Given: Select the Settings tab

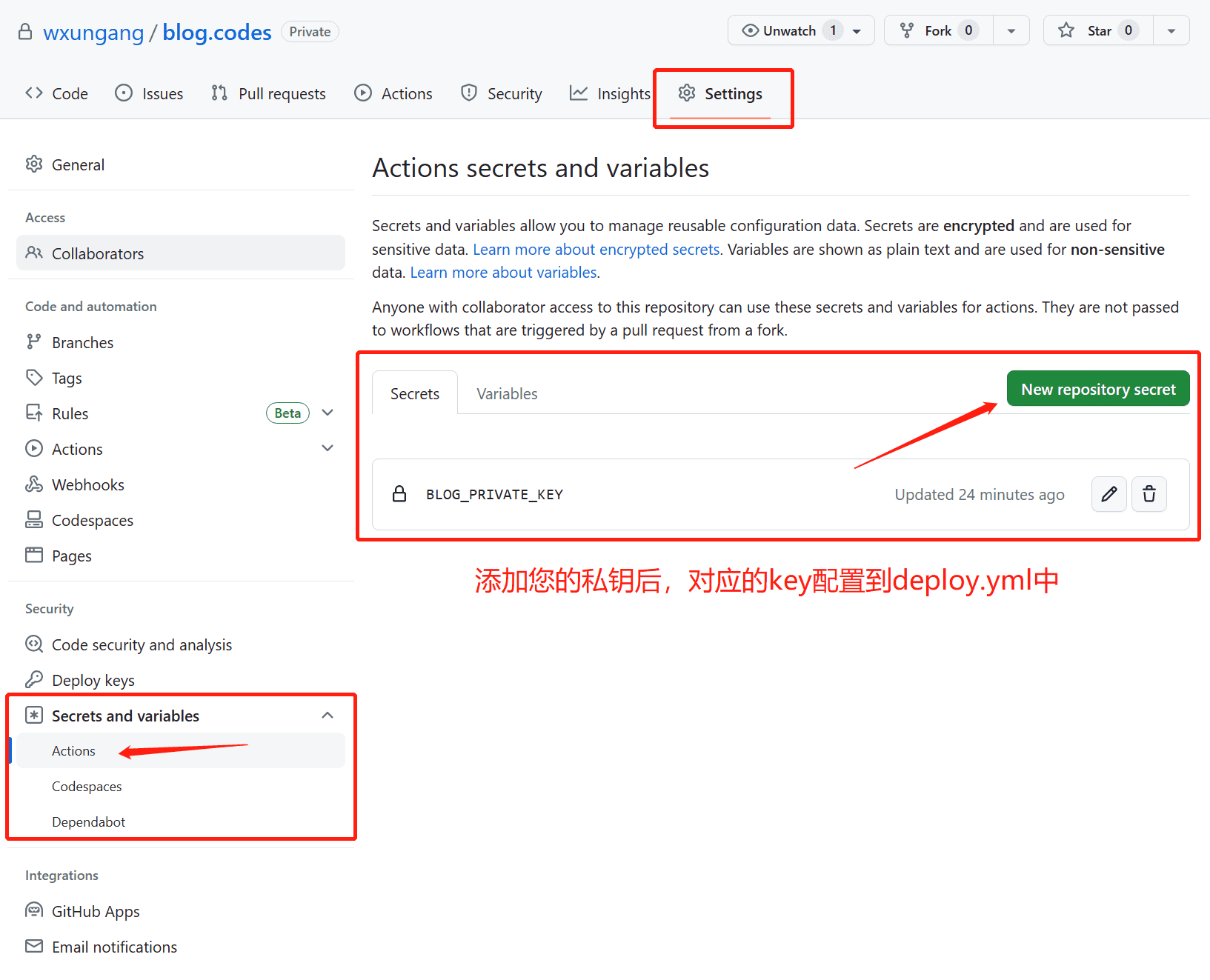Looking at the screenshot, I should (x=720, y=93).
